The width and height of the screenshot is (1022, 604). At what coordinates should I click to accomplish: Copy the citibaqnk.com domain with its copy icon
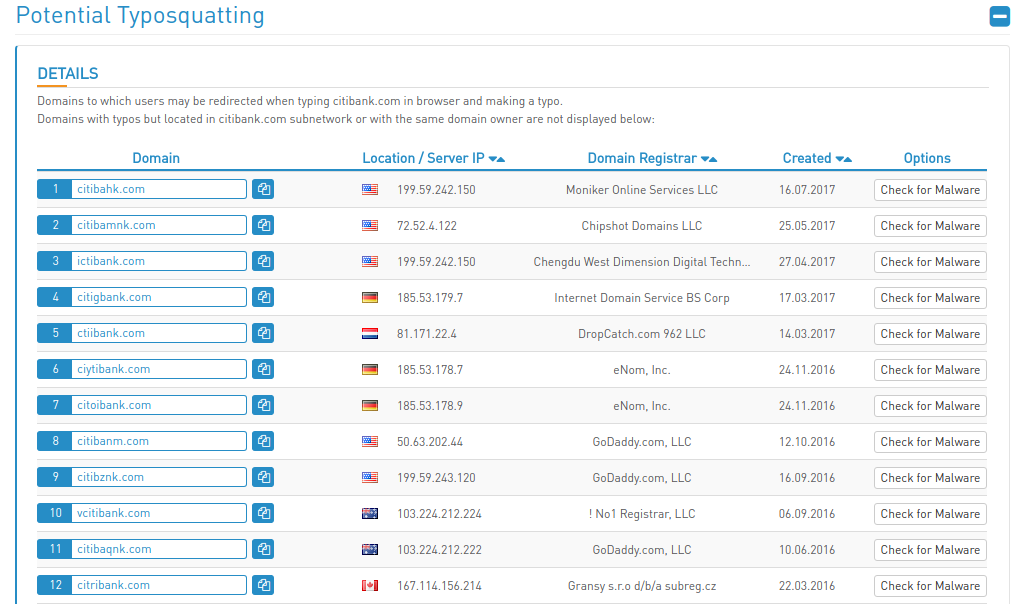tap(263, 549)
